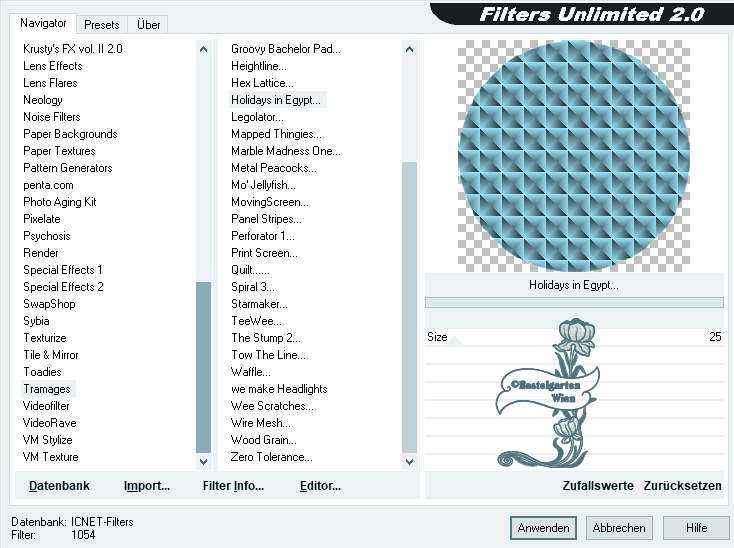Click down arrow of category list scrollbar
The width and height of the screenshot is (734, 548).
(x=203, y=461)
